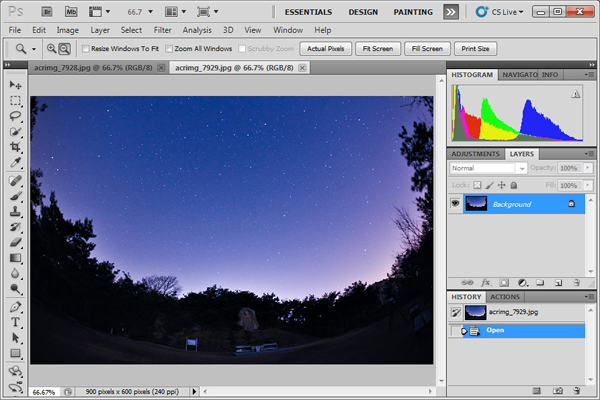The height and width of the screenshot is (400, 600).
Task: Select the Pen tool
Action: click(15, 307)
